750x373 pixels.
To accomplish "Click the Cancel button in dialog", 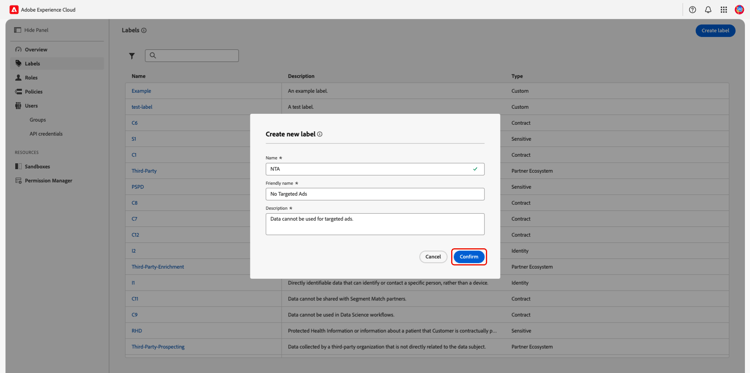I will click(433, 257).
